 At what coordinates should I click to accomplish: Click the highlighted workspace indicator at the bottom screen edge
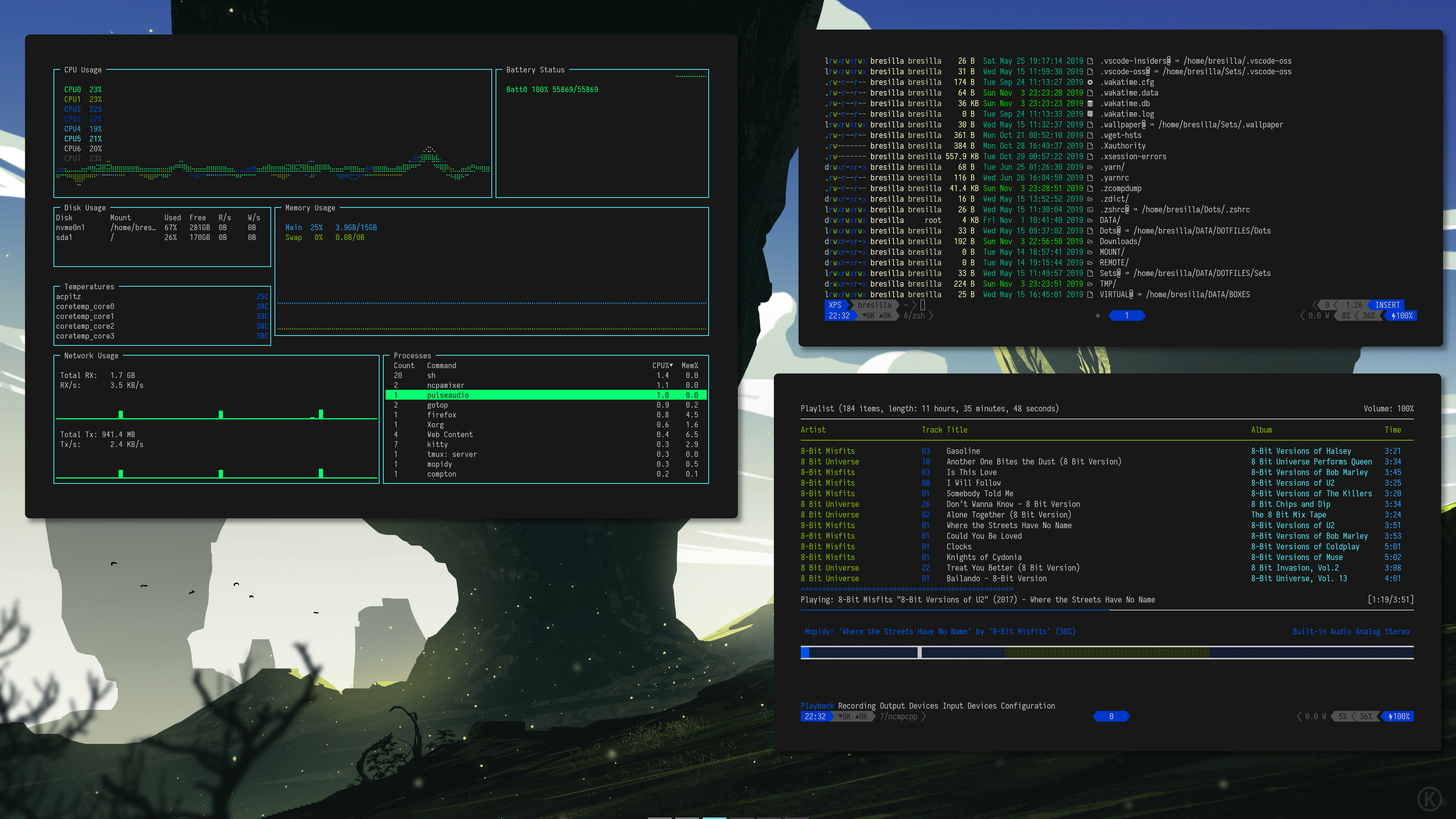714,817
